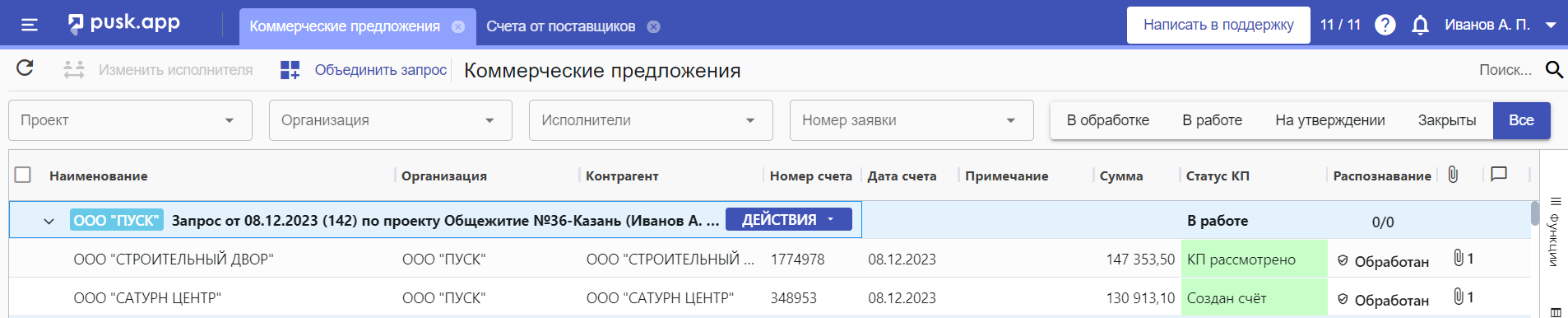The height and width of the screenshot is (318, 1568).
Task: Switch to Счета от поставщиков tab
Action: coord(560,26)
